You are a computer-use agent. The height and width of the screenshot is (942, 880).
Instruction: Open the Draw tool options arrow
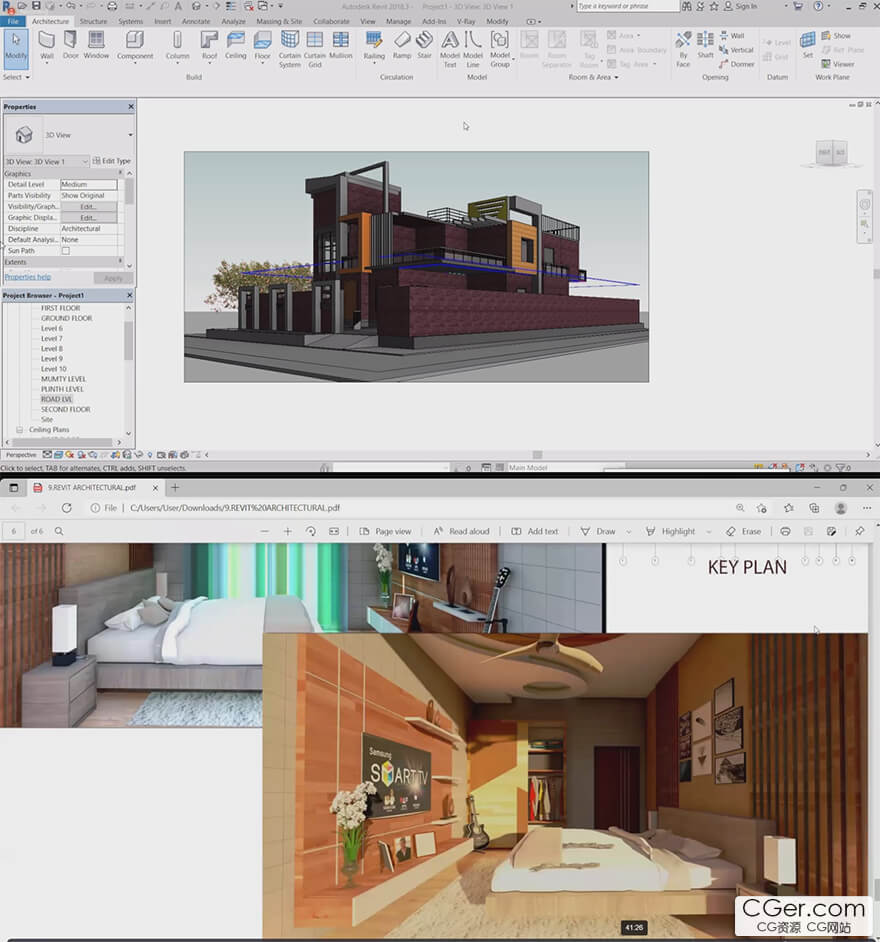tap(628, 531)
